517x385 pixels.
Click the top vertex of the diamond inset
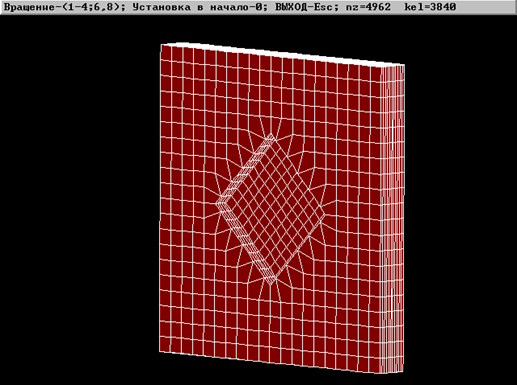click(x=271, y=134)
